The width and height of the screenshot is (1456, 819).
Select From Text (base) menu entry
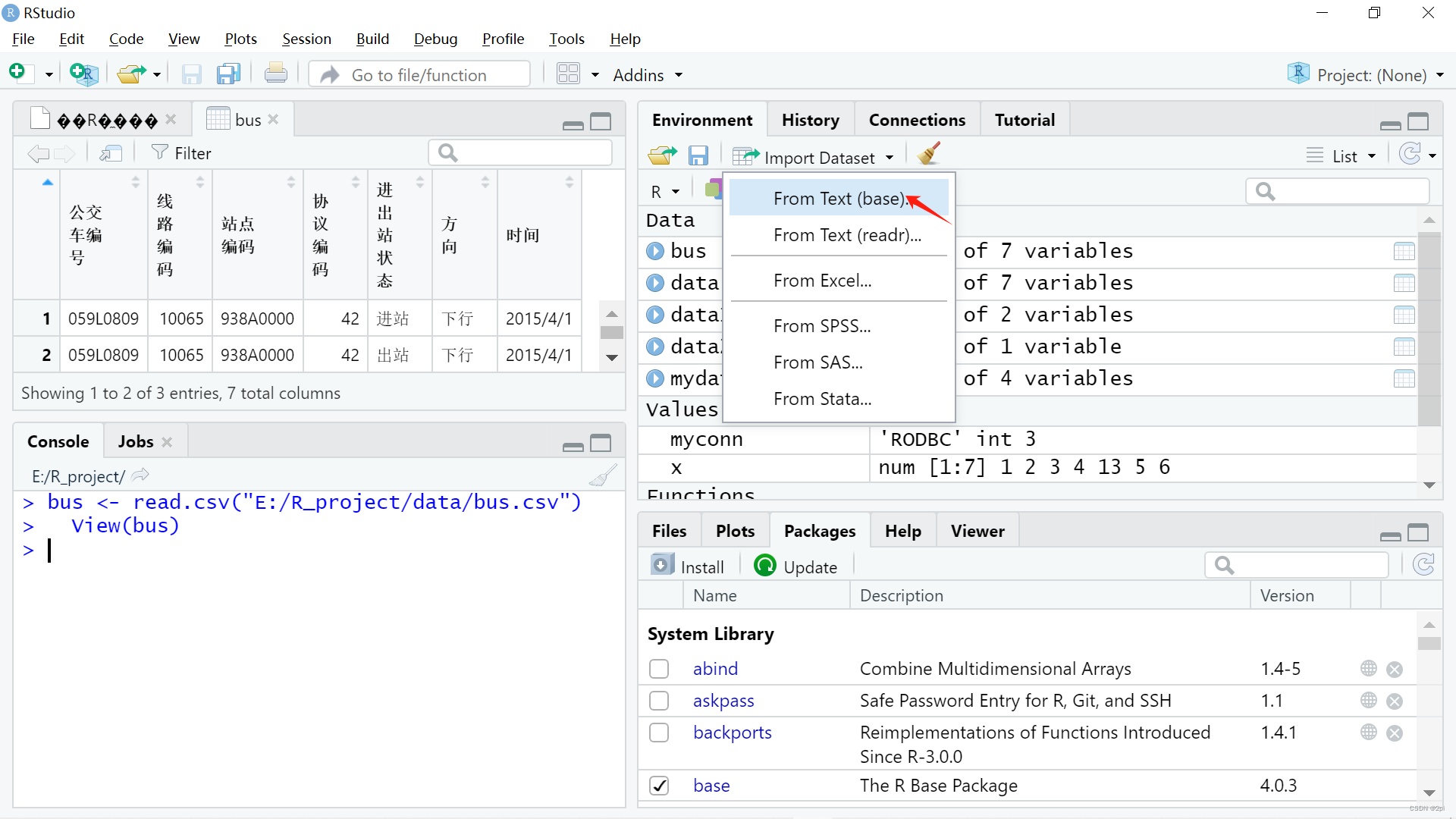pyautogui.click(x=839, y=198)
